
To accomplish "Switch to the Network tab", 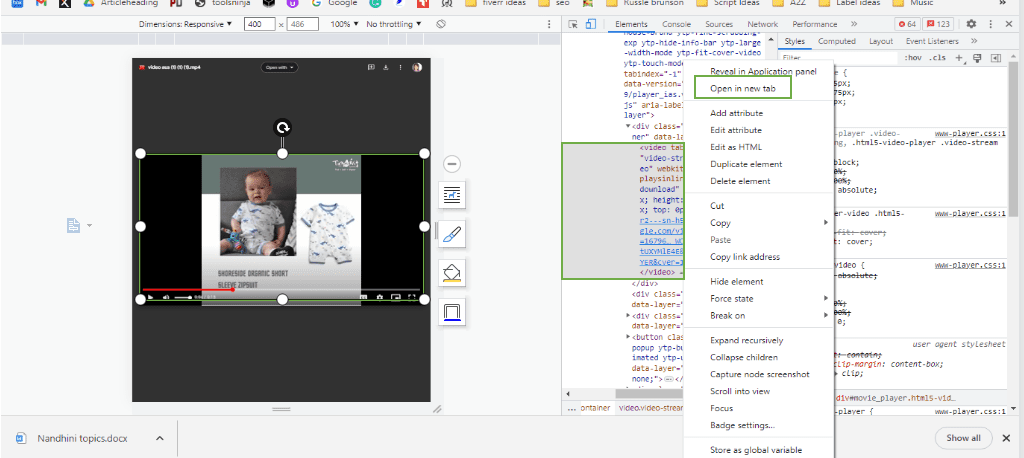I will (762, 24).
